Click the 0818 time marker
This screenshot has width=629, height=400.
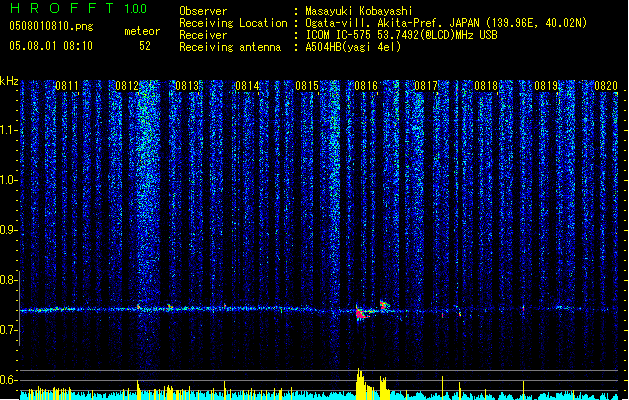486,86
